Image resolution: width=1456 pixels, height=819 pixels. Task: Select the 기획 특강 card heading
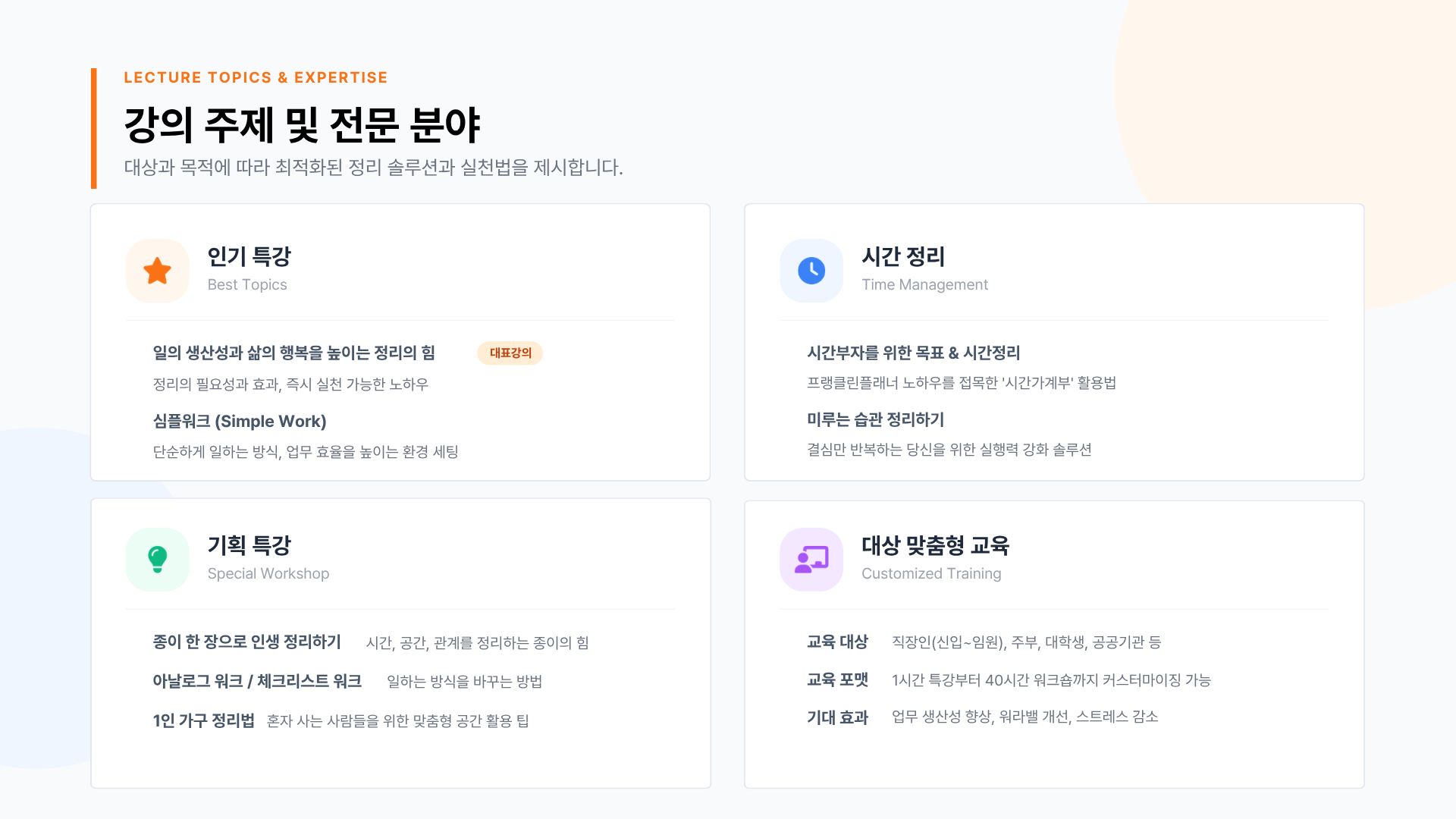click(x=249, y=546)
